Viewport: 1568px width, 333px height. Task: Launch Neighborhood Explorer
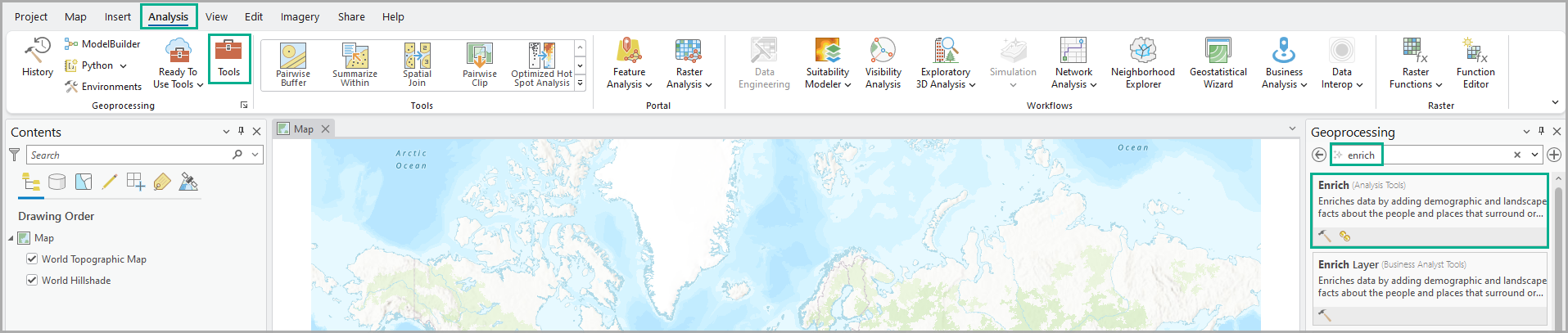click(1143, 64)
